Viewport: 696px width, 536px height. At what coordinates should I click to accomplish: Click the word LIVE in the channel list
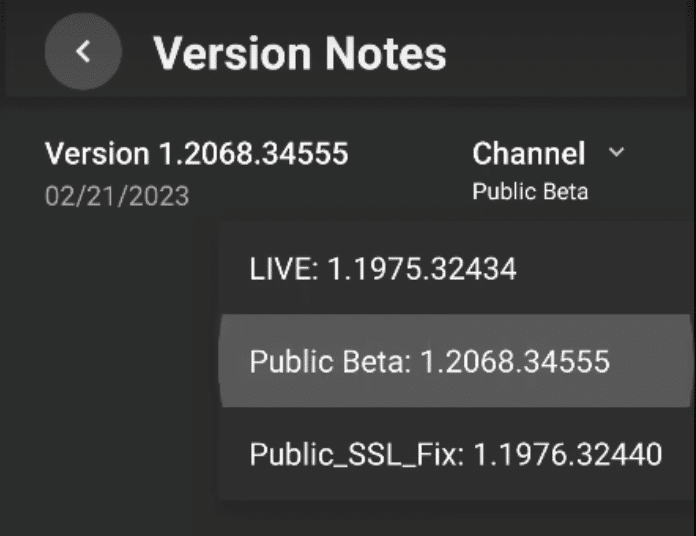[280, 268]
